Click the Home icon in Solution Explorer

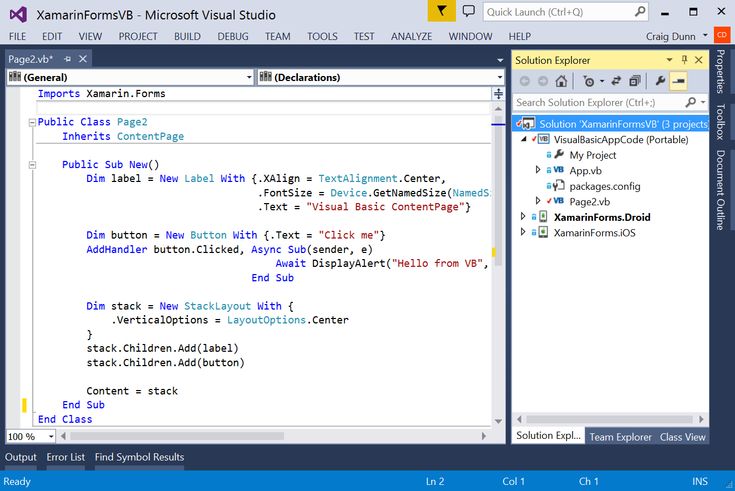pyautogui.click(x=562, y=82)
